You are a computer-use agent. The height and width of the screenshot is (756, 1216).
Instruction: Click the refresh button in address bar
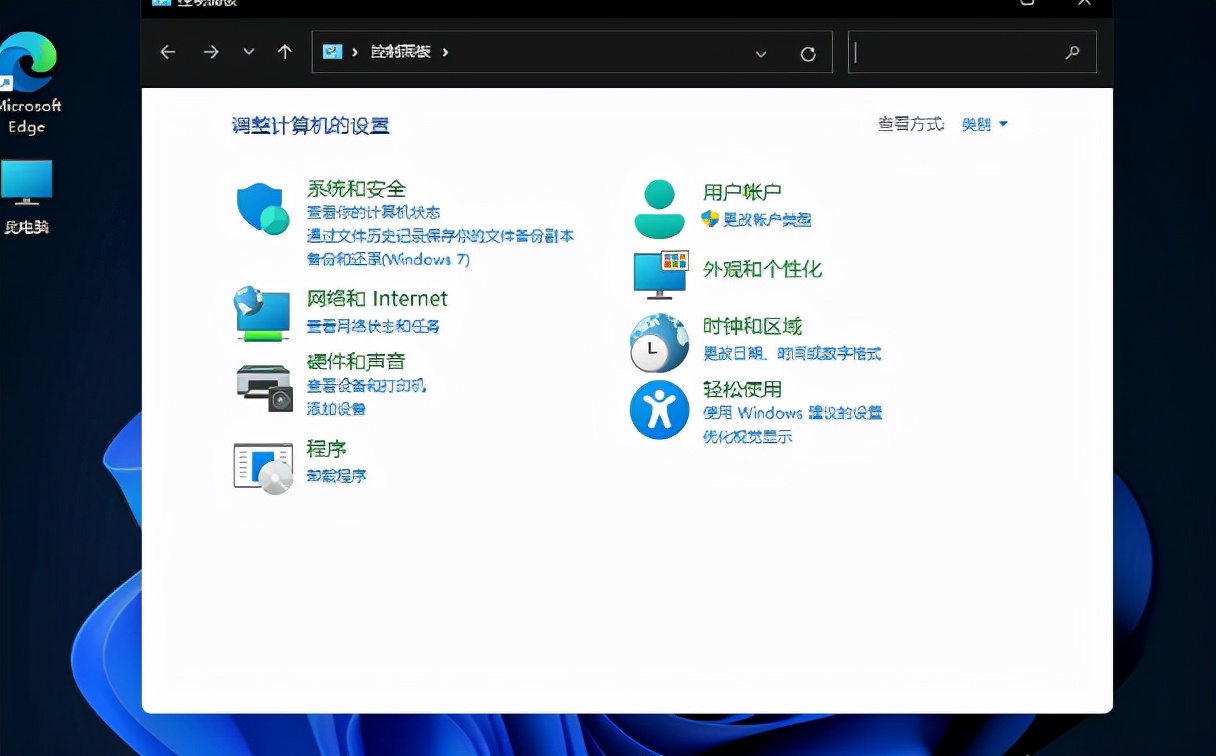pyautogui.click(x=808, y=54)
